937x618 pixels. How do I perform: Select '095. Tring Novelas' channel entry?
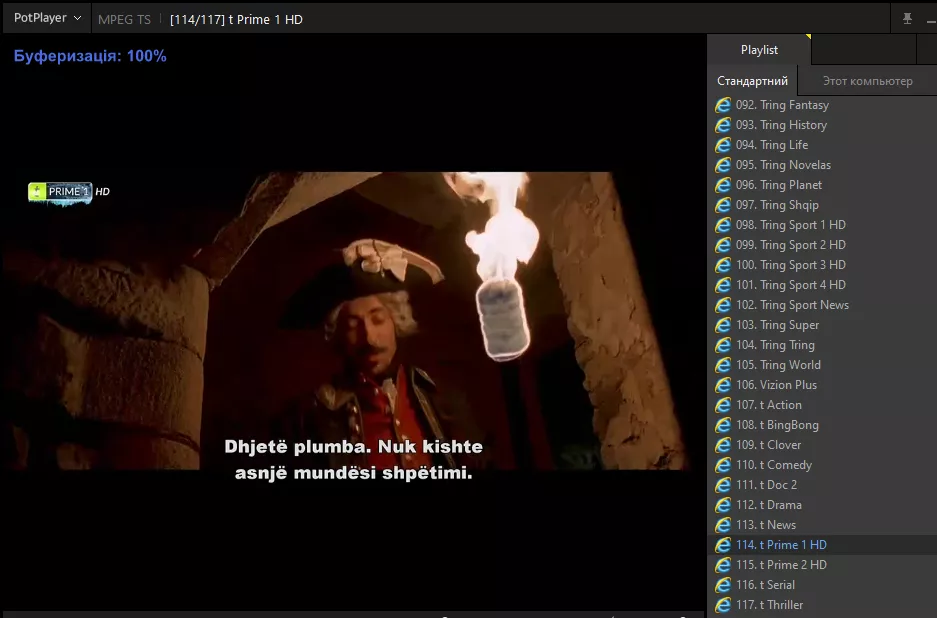[x=822, y=165]
